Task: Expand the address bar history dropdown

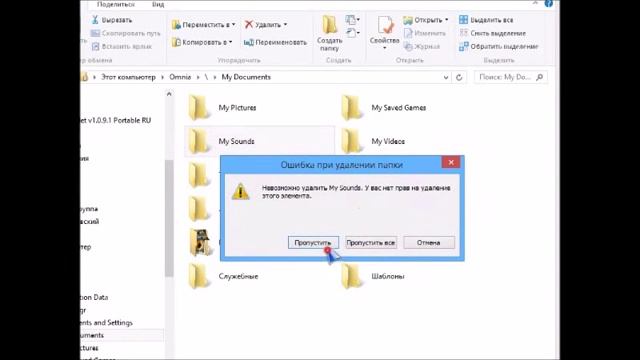Action: pos(446,77)
